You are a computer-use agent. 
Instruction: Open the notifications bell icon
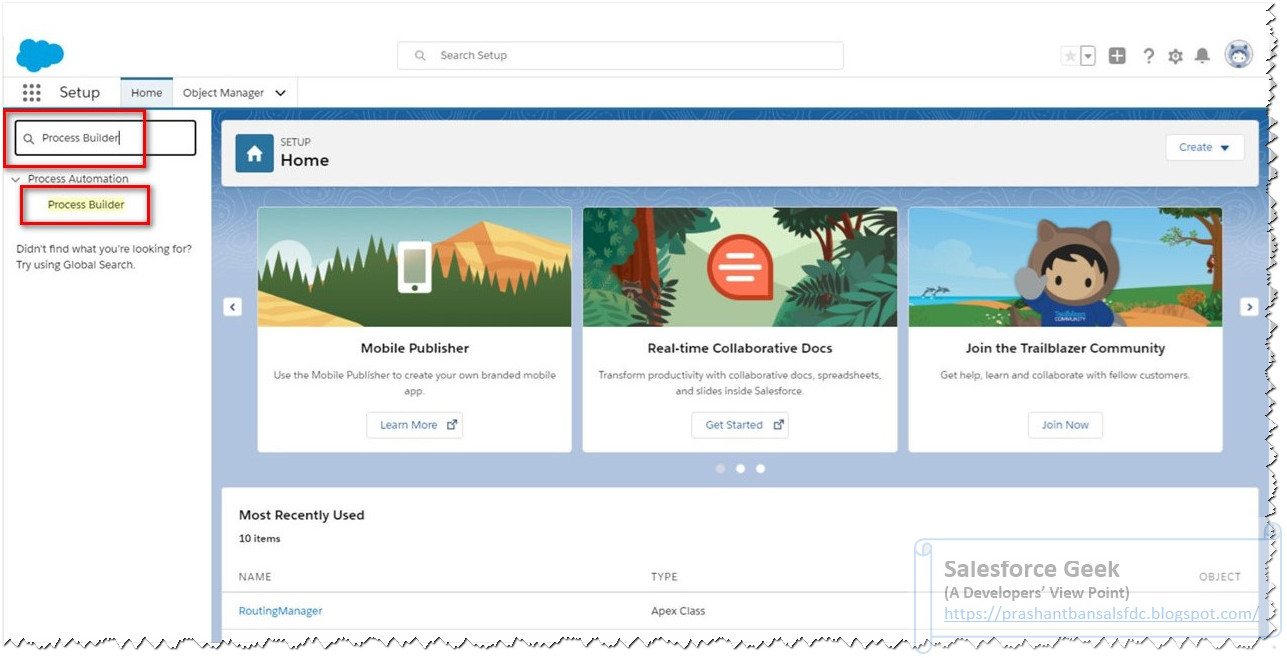[1203, 56]
